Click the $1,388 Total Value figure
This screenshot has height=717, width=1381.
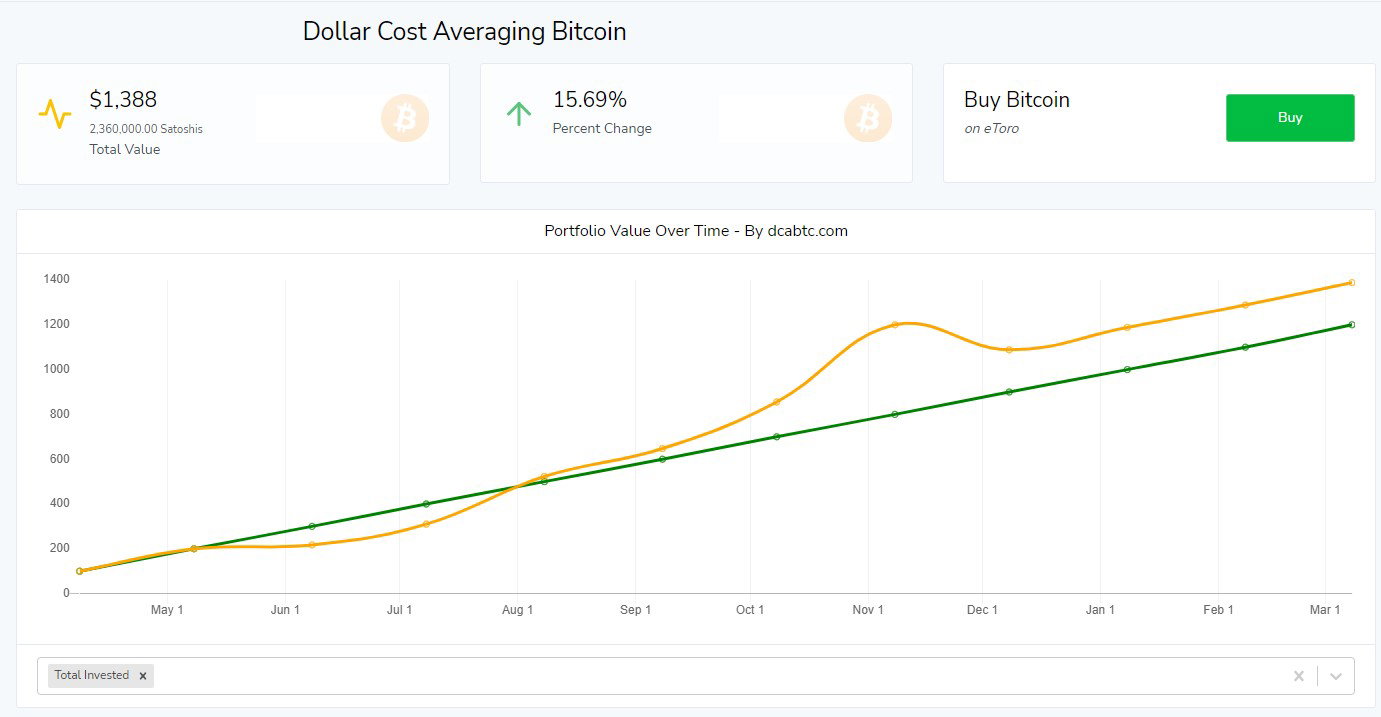(x=123, y=100)
